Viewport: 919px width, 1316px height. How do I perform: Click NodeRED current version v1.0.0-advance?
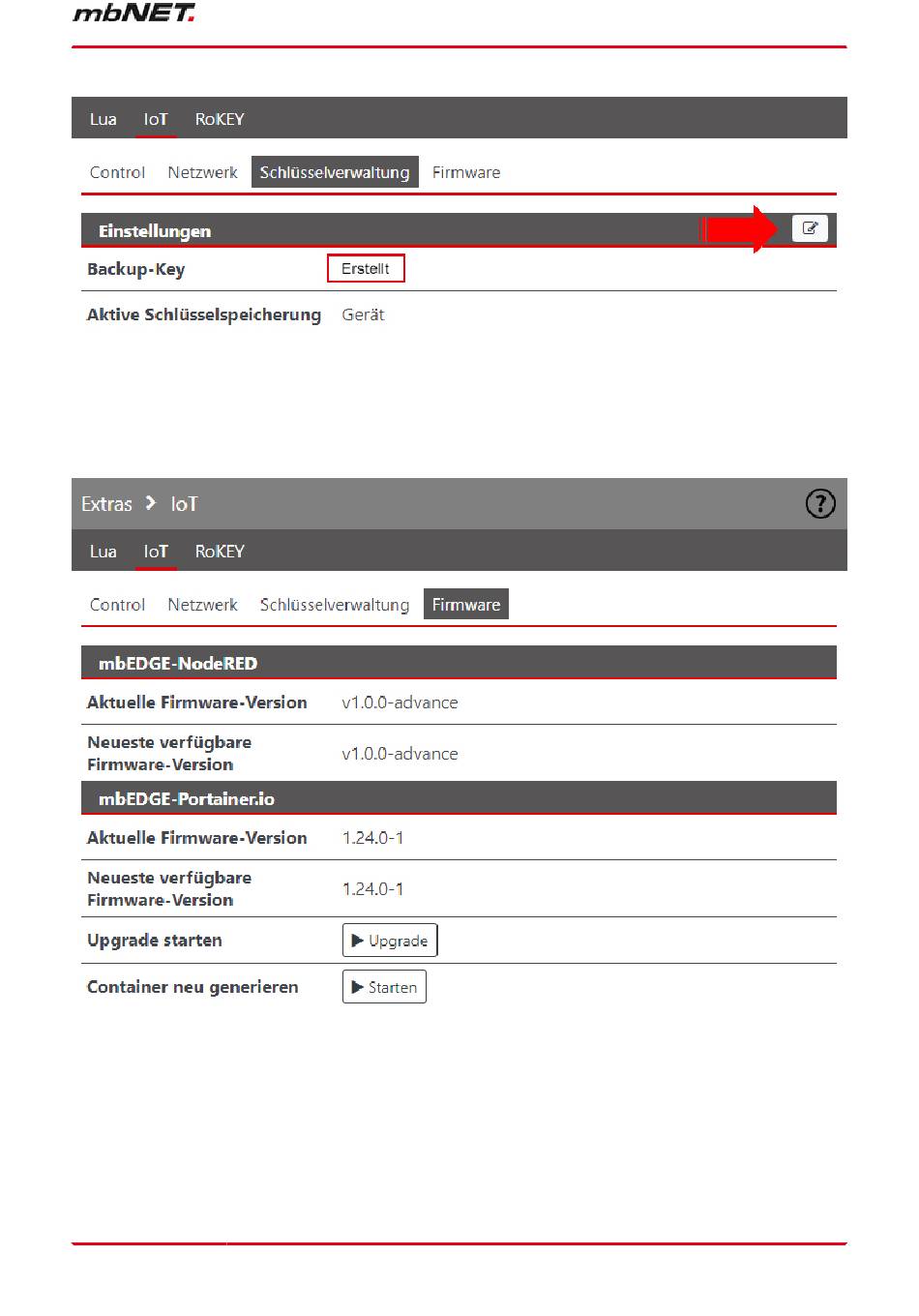pyautogui.click(x=400, y=703)
